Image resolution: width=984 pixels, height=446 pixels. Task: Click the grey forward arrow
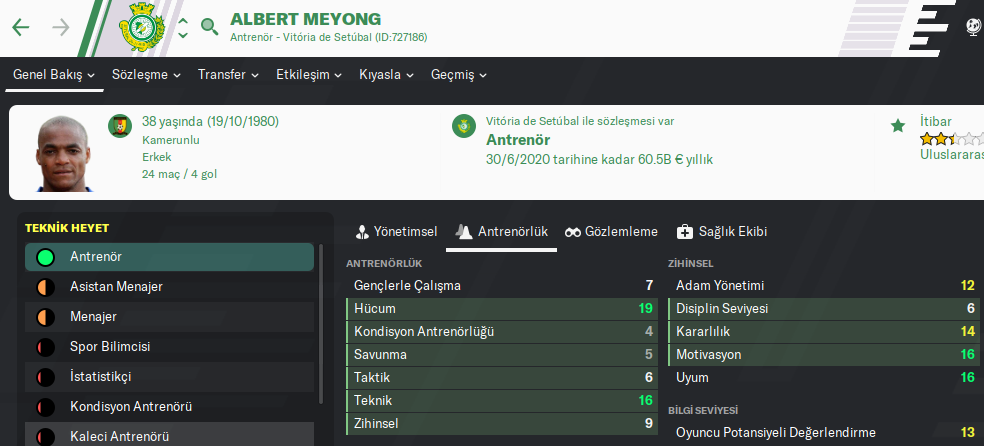pos(61,27)
